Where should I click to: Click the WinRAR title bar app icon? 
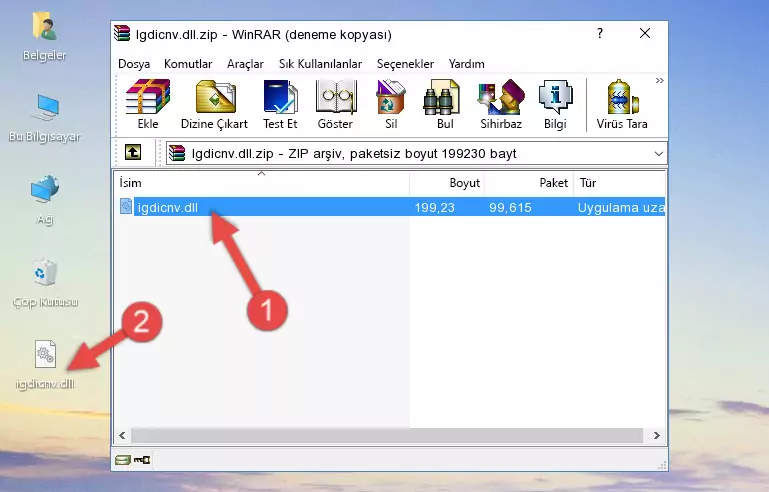point(122,34)
